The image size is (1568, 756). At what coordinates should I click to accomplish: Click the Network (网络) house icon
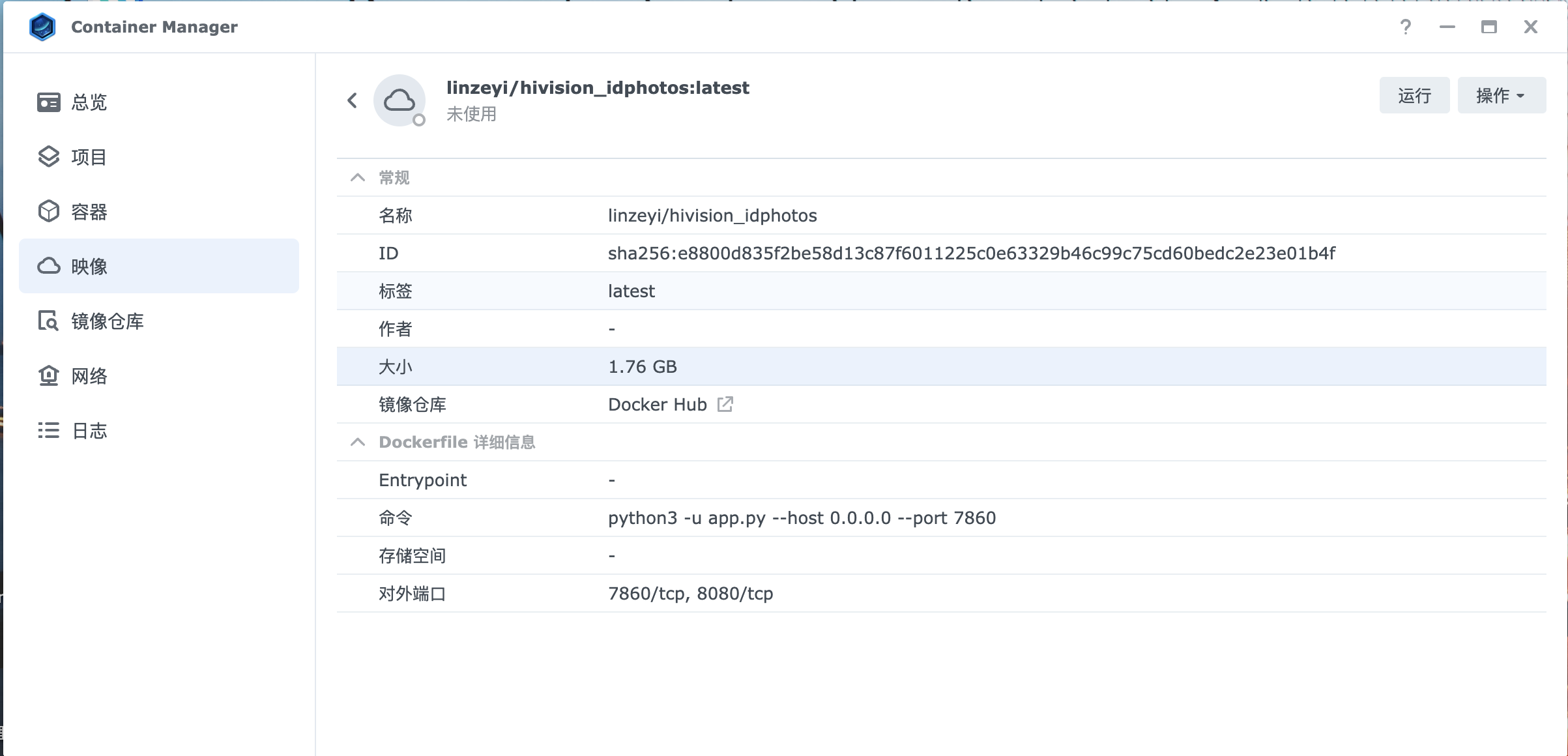coord(49,376)
